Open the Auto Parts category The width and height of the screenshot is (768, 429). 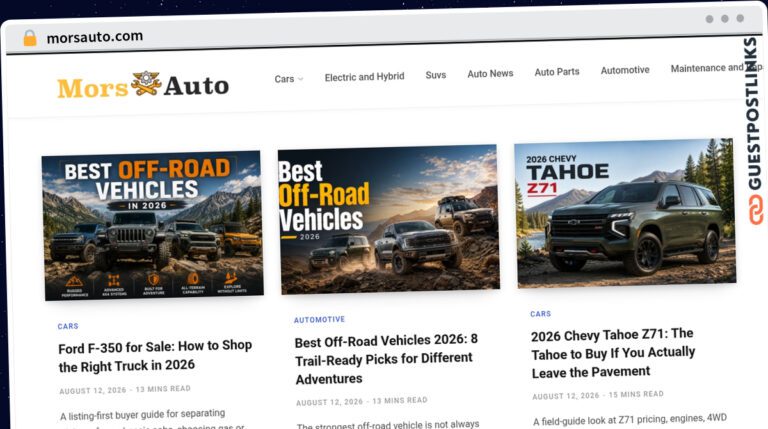(x=557, y=72)
